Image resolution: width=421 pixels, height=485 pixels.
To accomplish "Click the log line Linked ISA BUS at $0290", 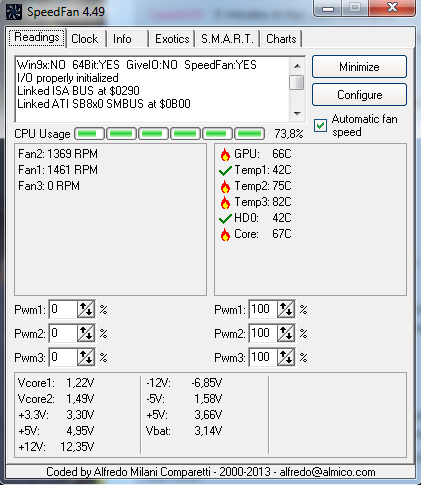I will click(x=78, y=91).
